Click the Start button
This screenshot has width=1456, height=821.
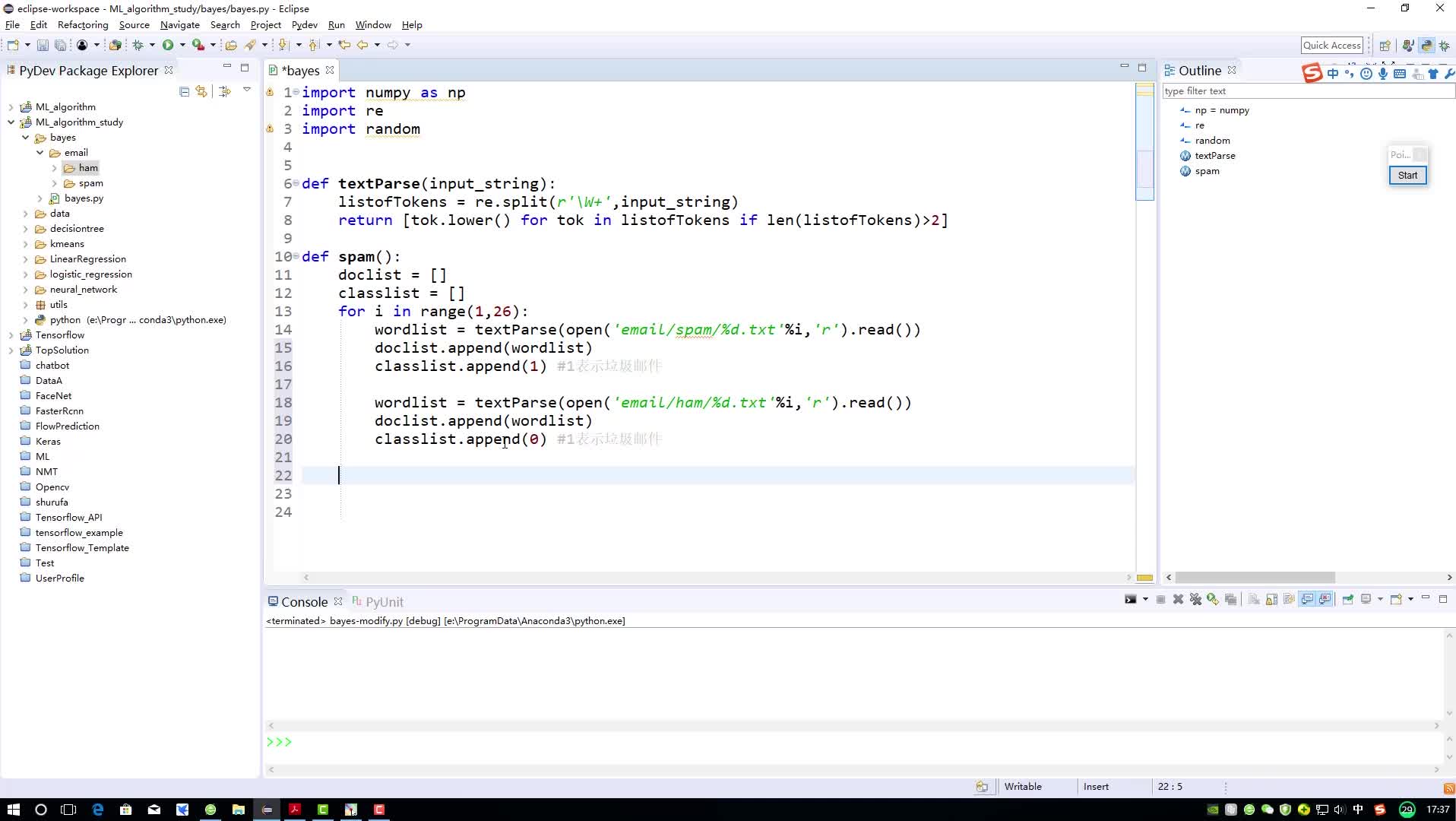click(1407, 176)
